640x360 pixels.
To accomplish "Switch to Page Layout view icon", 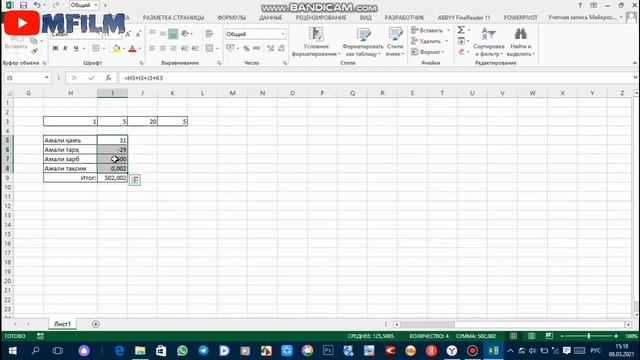I will 531,336.
